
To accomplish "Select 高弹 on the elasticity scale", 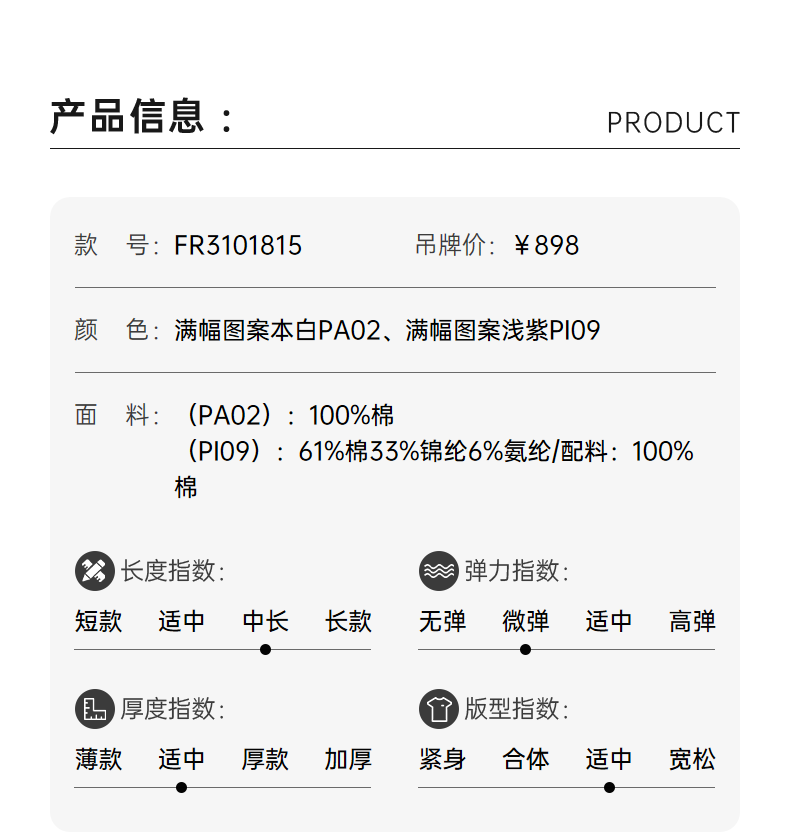I will pyautogui.click(x=692, y=621).
